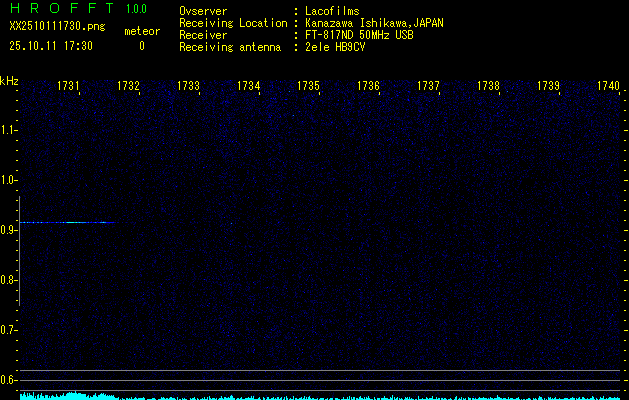Select the Kanazawa Ishikawa,JAPAN location text
Image resolution: width=629 pixels, height=400 pixels.
pos(375,22)
